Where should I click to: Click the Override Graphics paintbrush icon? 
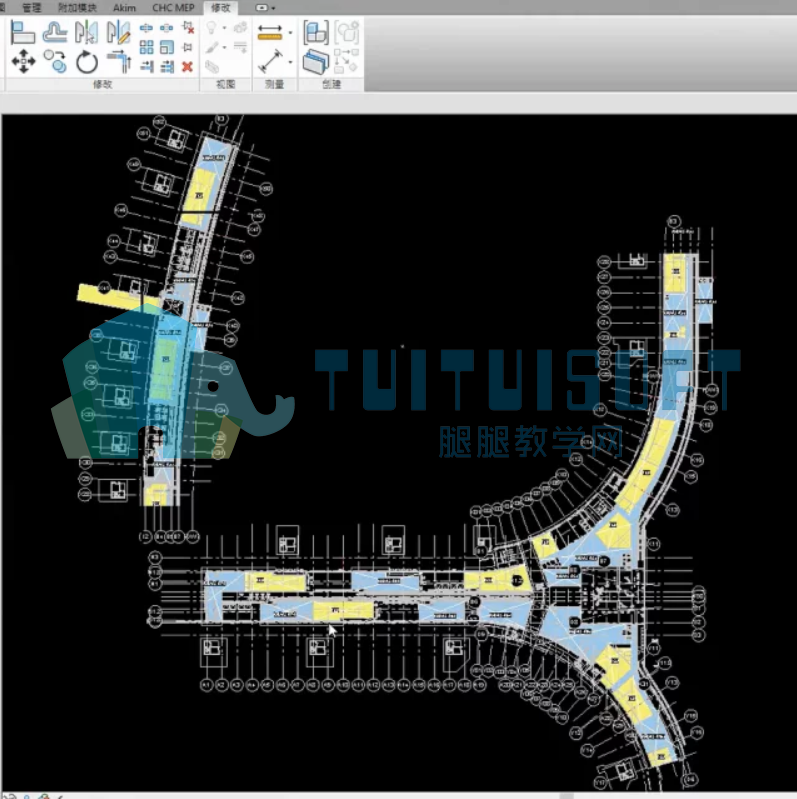(x=212, y=47)
